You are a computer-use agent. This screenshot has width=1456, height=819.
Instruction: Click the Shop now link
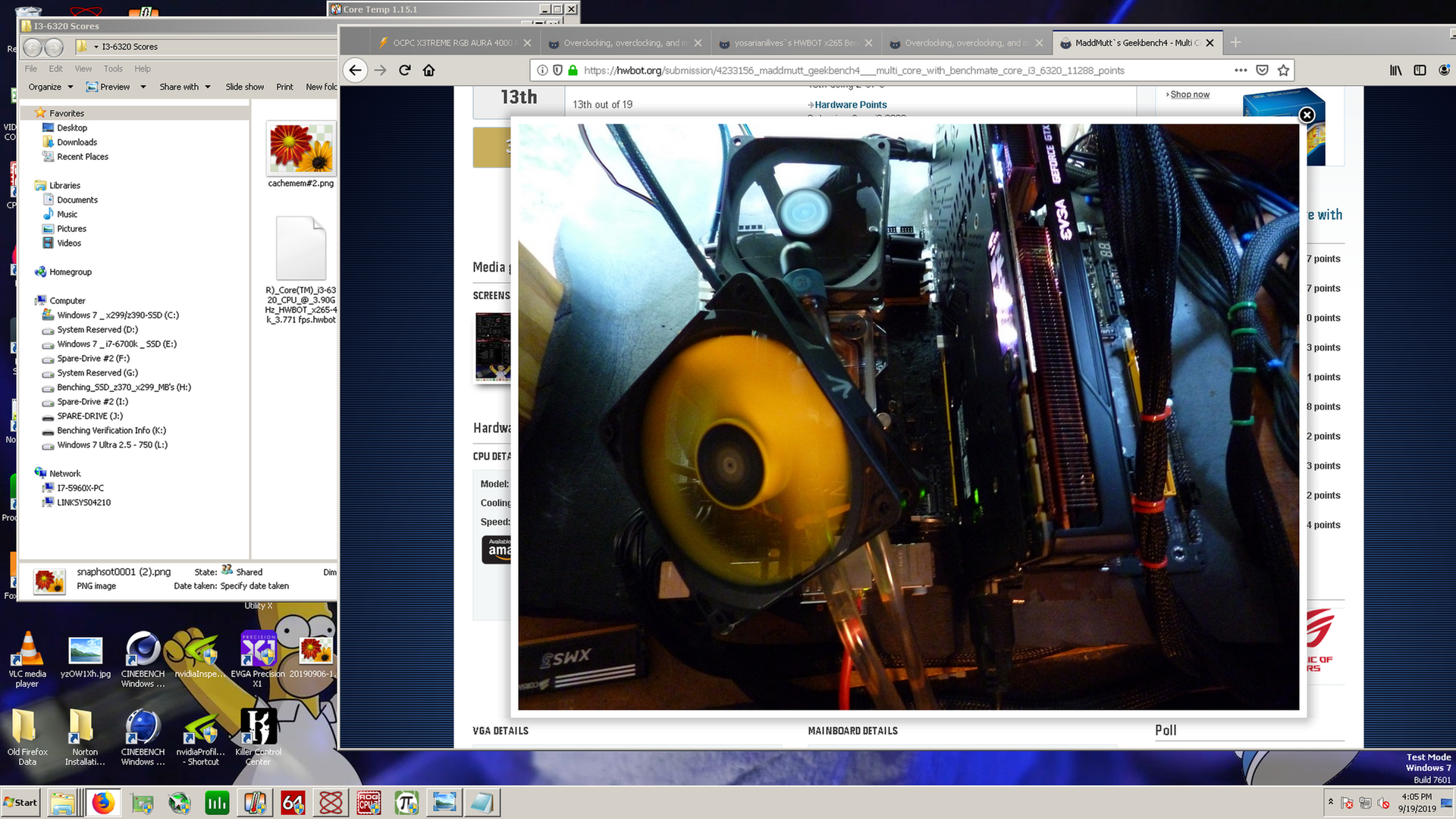[1189, 95]
